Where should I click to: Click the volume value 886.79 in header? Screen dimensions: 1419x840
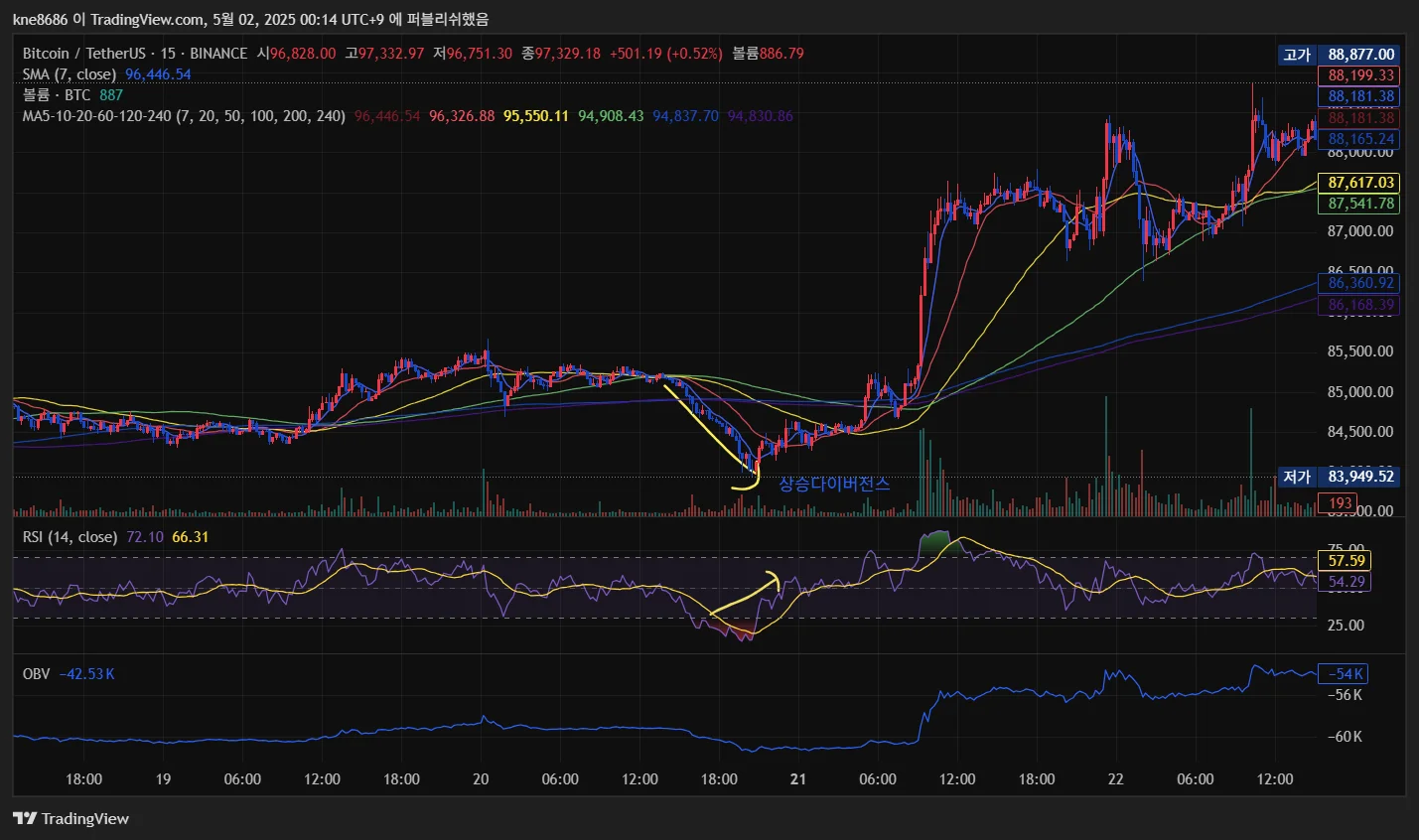click(x=781, y=54)
